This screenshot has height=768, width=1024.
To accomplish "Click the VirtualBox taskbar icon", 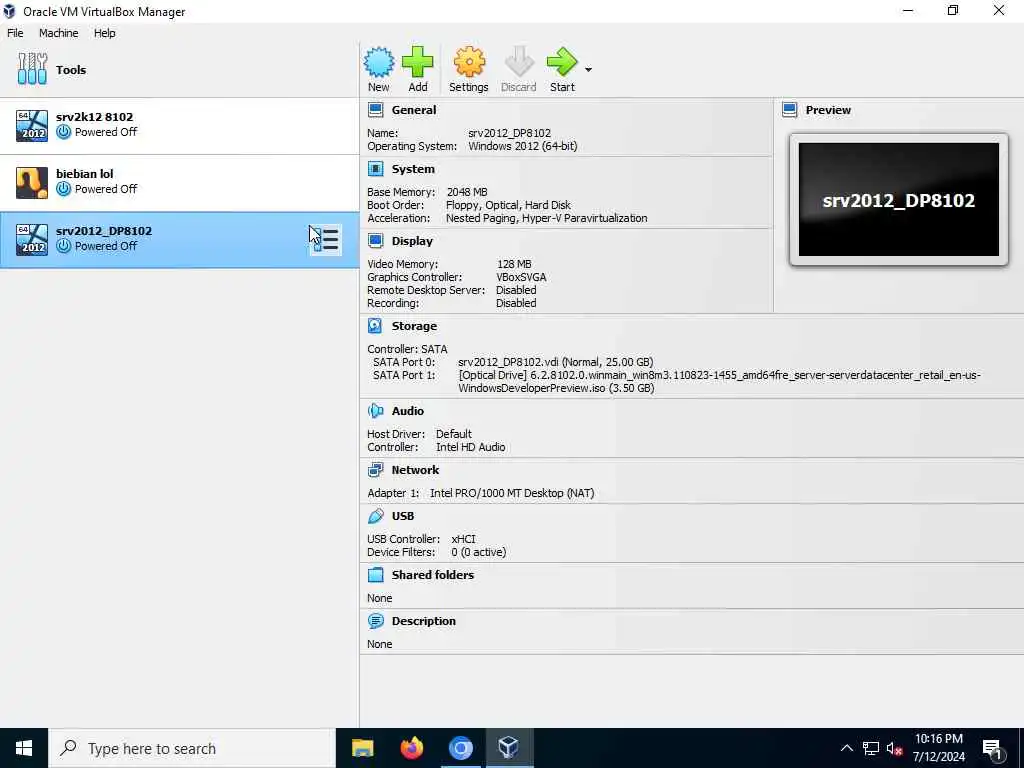I will pos(508,748).
